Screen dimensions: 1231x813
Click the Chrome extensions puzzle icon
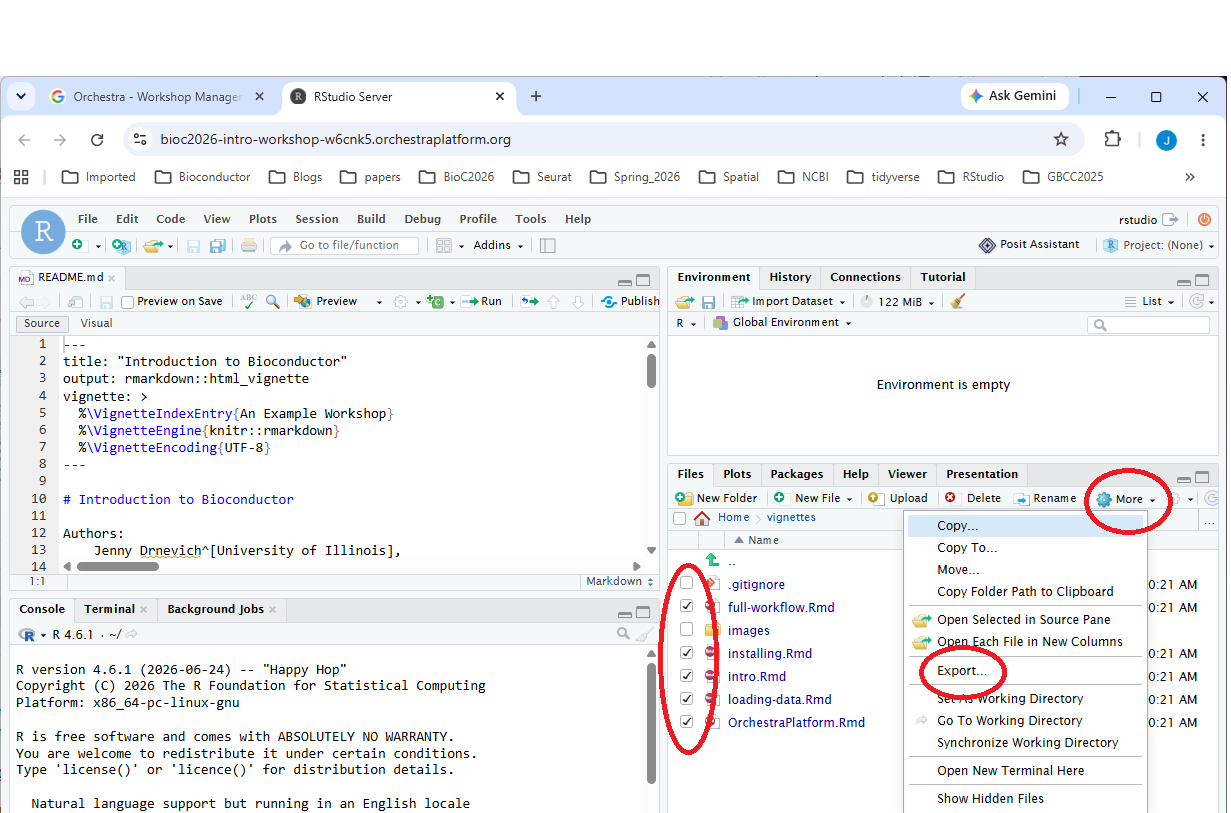[x=1112, y=139]
